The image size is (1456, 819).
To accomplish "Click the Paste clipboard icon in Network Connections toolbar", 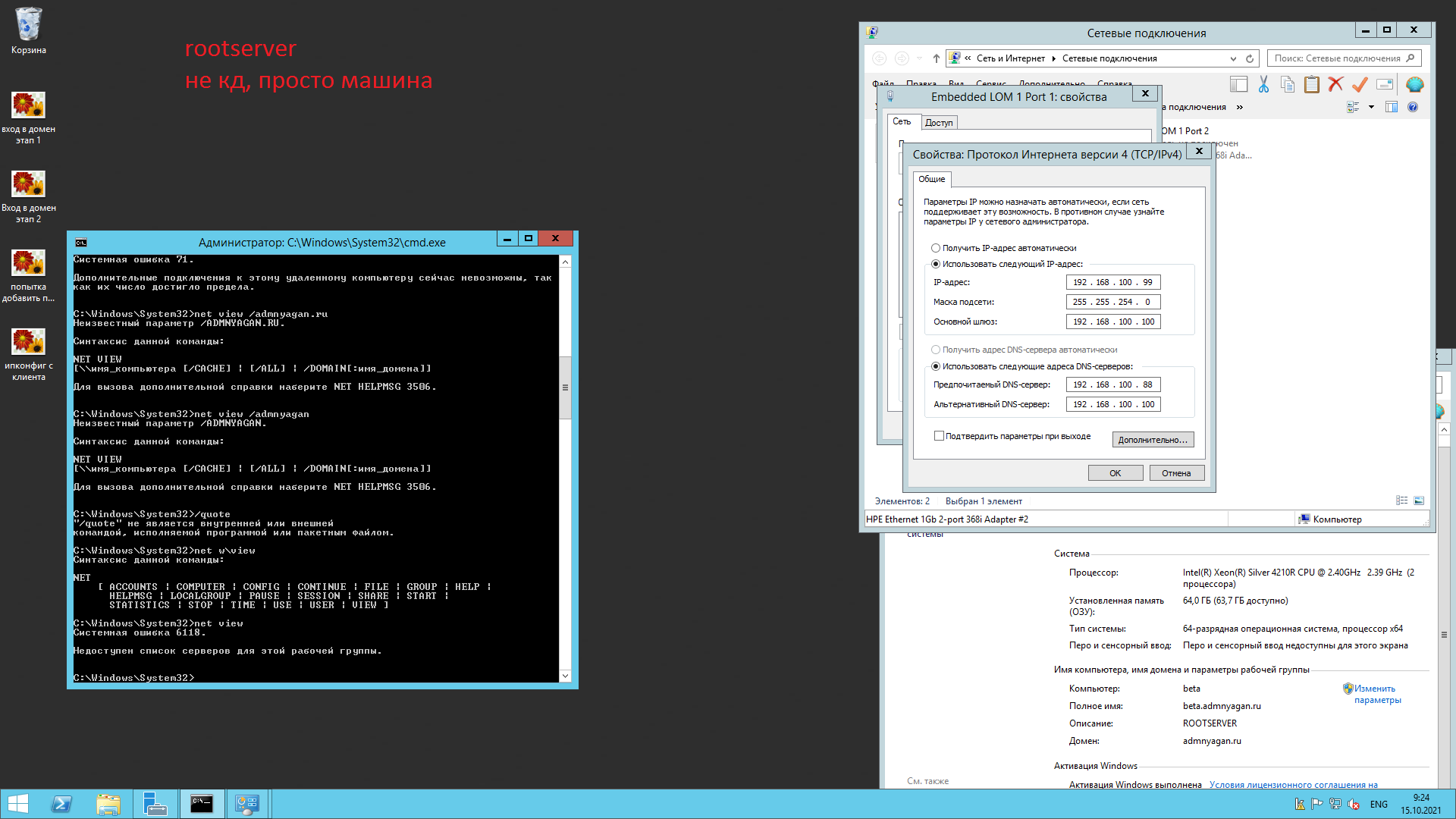I will pos(1312,84).
